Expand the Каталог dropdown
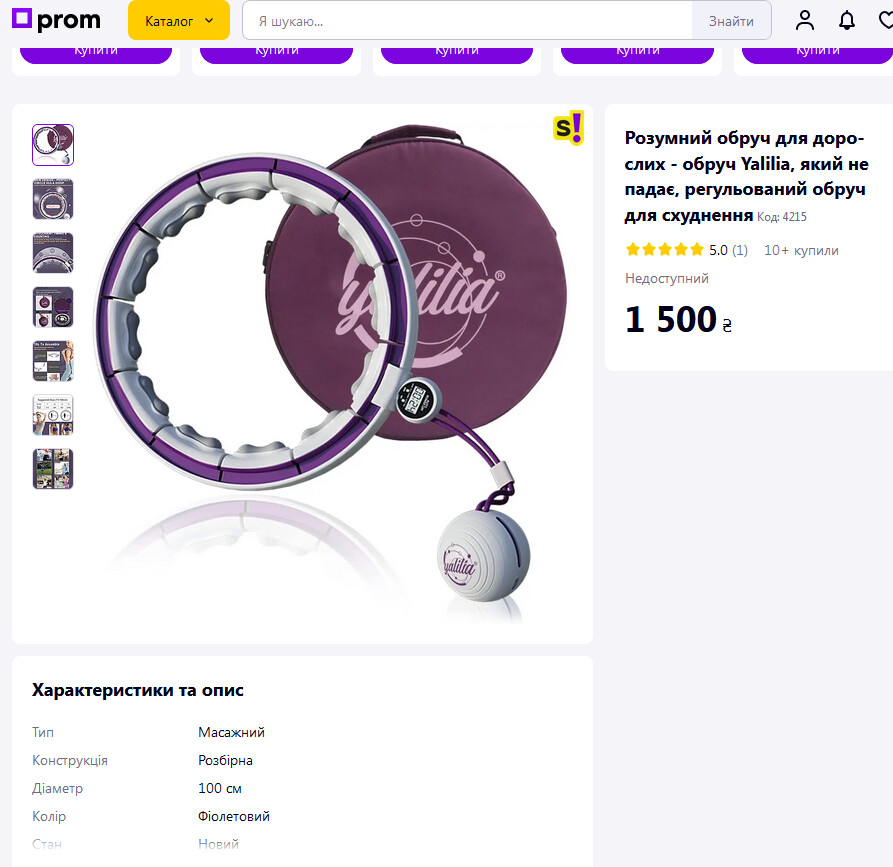This screenshot has height=867, width=893. point(179,21)
